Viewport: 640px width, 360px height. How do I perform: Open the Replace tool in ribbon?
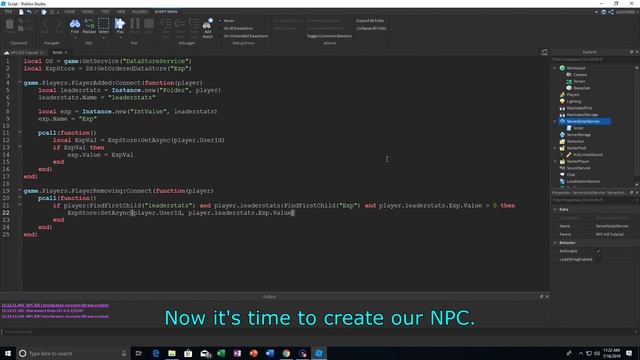coord(89,26)
